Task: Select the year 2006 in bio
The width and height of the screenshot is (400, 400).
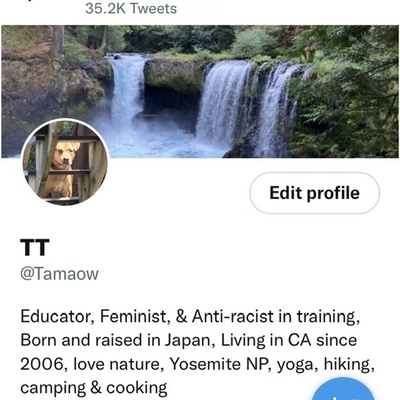Action: click(42, 364)
